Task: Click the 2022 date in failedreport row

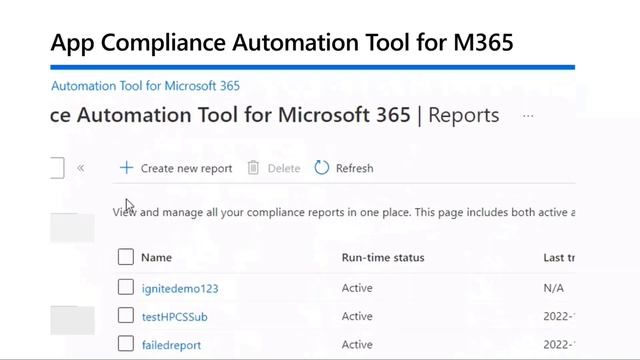Action: point(559,344)
